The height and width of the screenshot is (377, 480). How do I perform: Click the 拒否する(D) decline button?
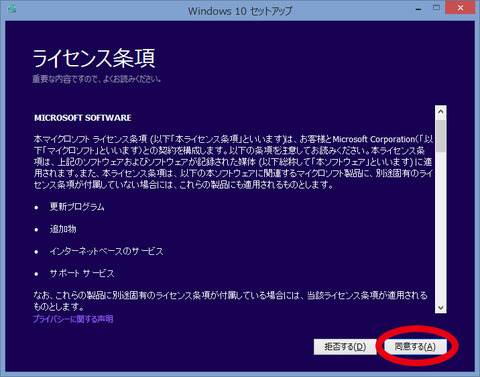pyautogui.click(x=345, y=347)
